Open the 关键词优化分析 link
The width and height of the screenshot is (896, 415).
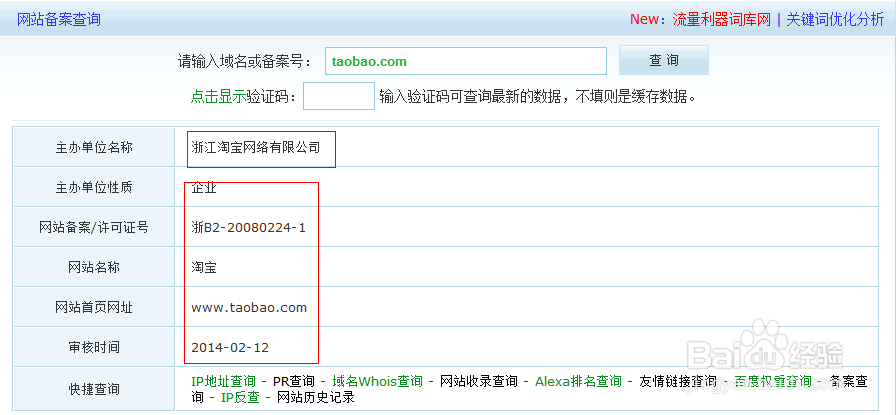pos(835,19)
